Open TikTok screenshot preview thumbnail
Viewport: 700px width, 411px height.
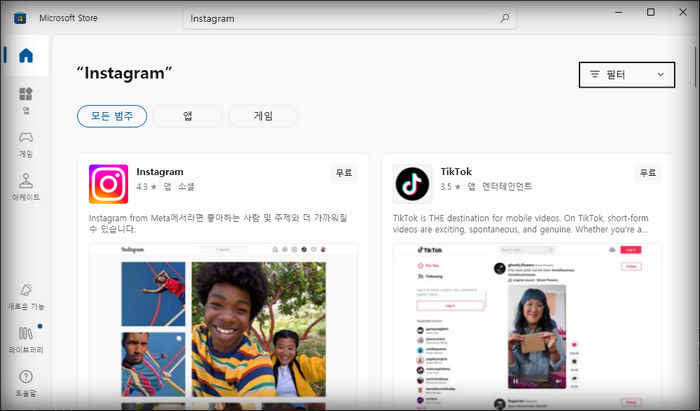click(x=527, y=327)
